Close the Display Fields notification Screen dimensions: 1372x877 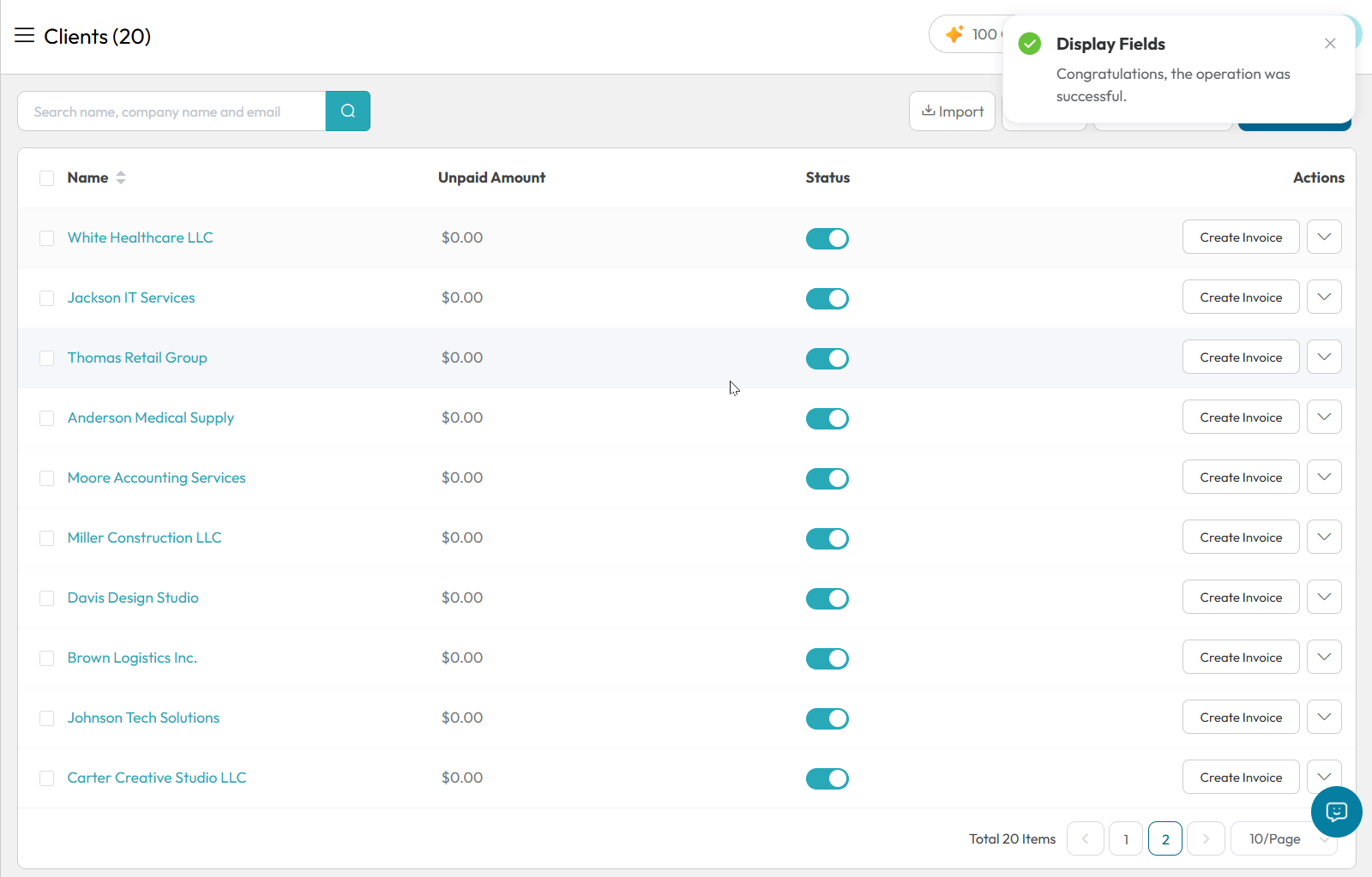click(1330, 44)
